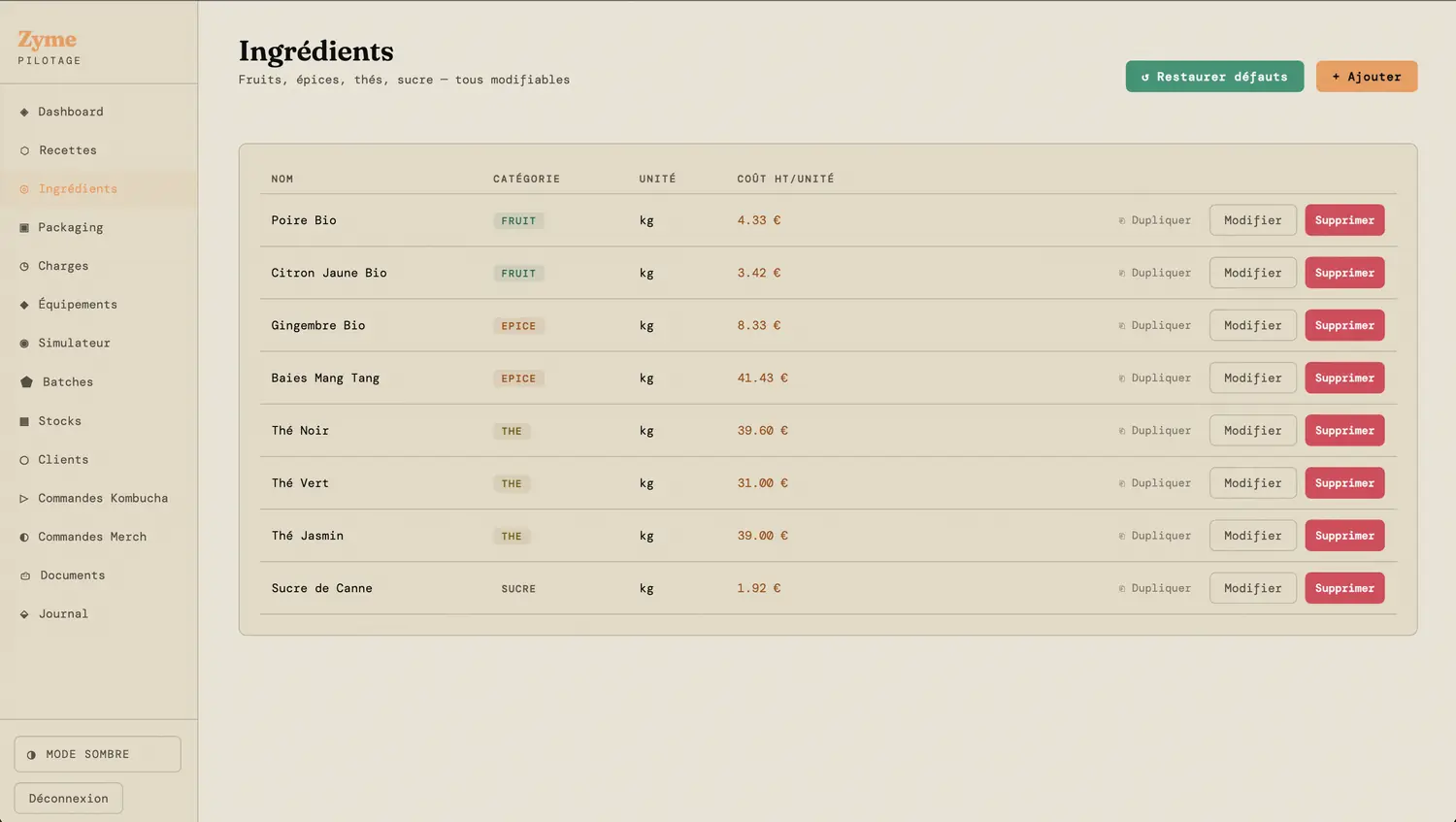The height and width of the screenshot is (822, 1456).
Task: Click the 1.92 € cost value
Action: coord(759,588)
